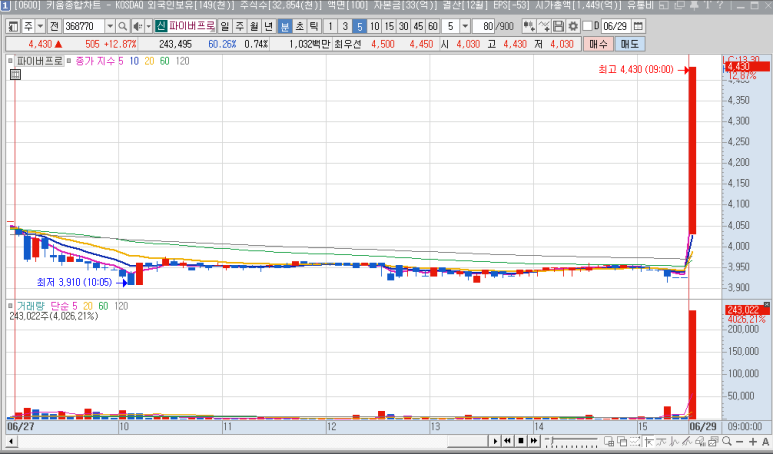This screenshot has height=454, width=773.
Task: Adjust the chart zoom slider handle
Action: click(x=552, y=440)
